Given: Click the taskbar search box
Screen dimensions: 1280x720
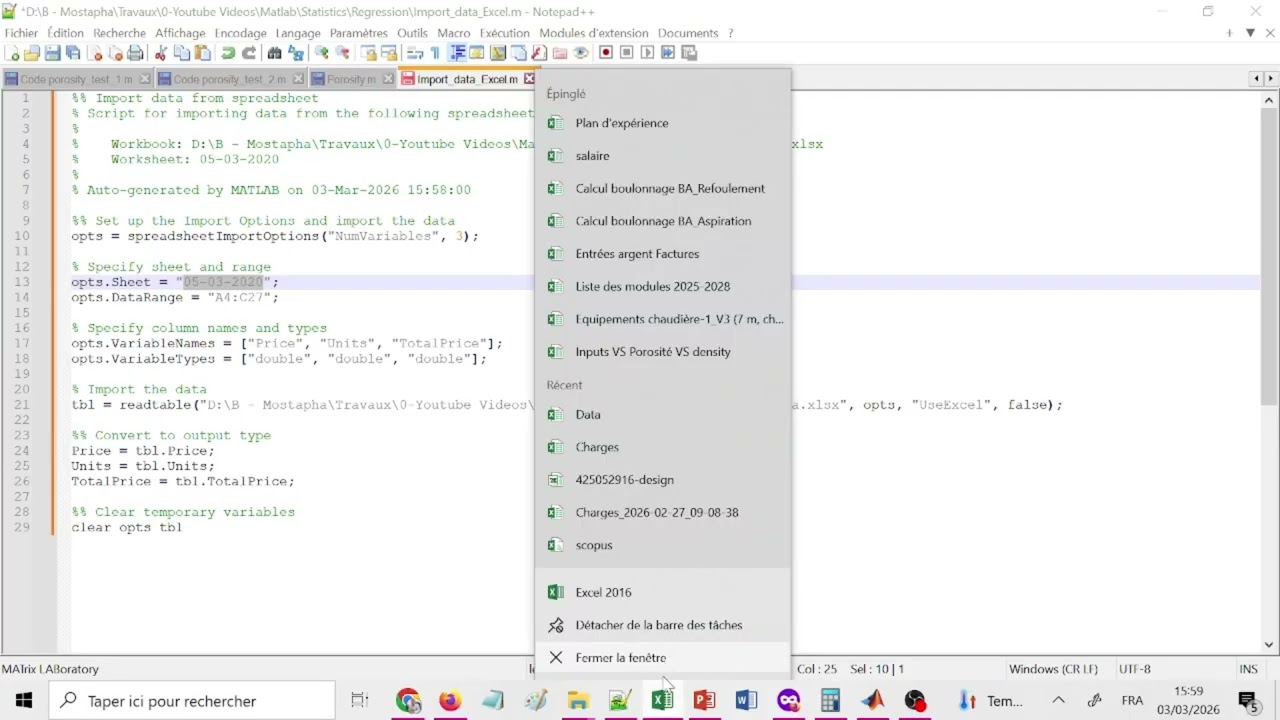Looking at the screenshot, I should pyautogui.click(x=192, y=701).
